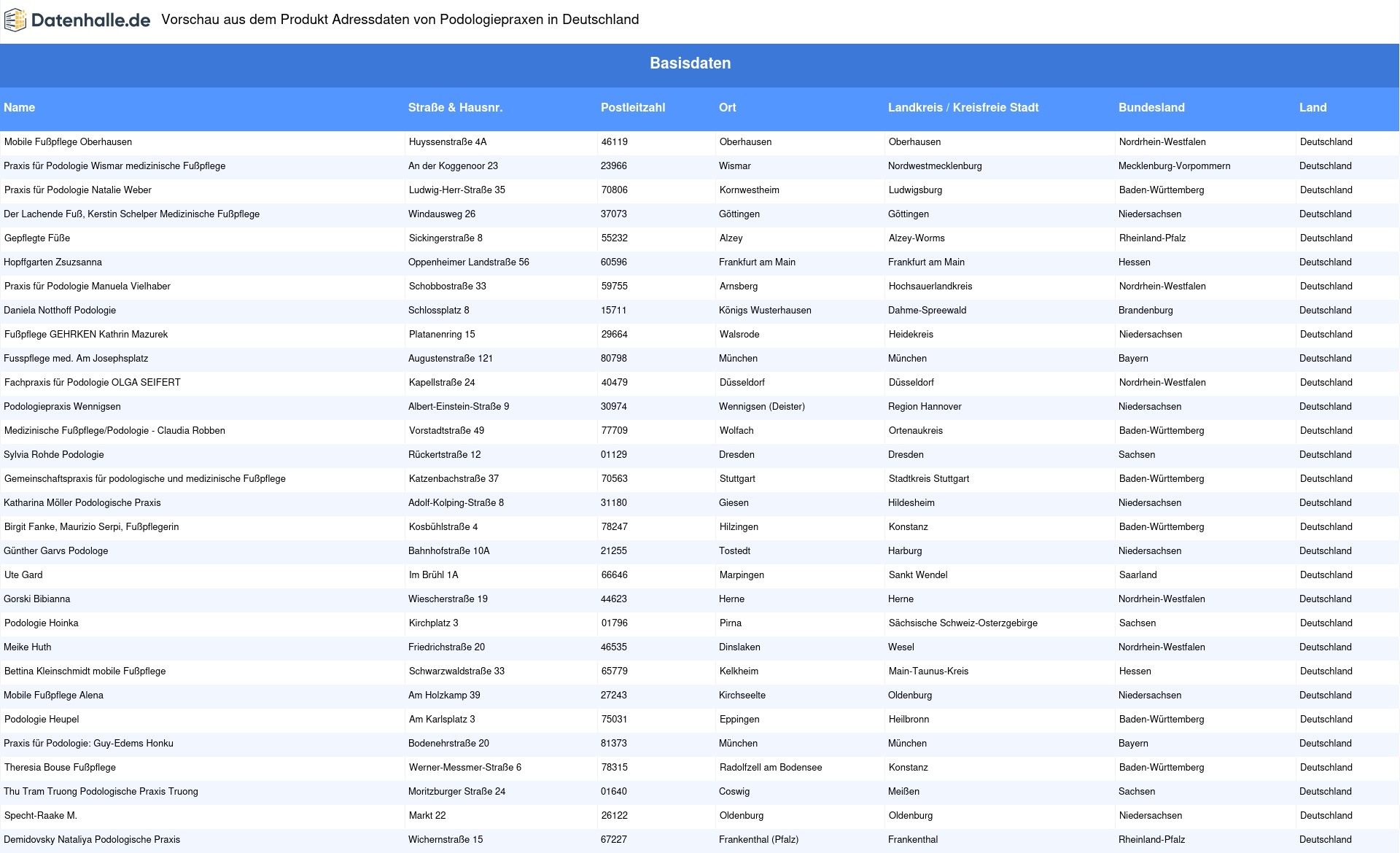This screenshot has width=1400, height=853.
Task: Select Birgit Fanke, Maurizio Serpi entry
Action: (x=92, y=527)
